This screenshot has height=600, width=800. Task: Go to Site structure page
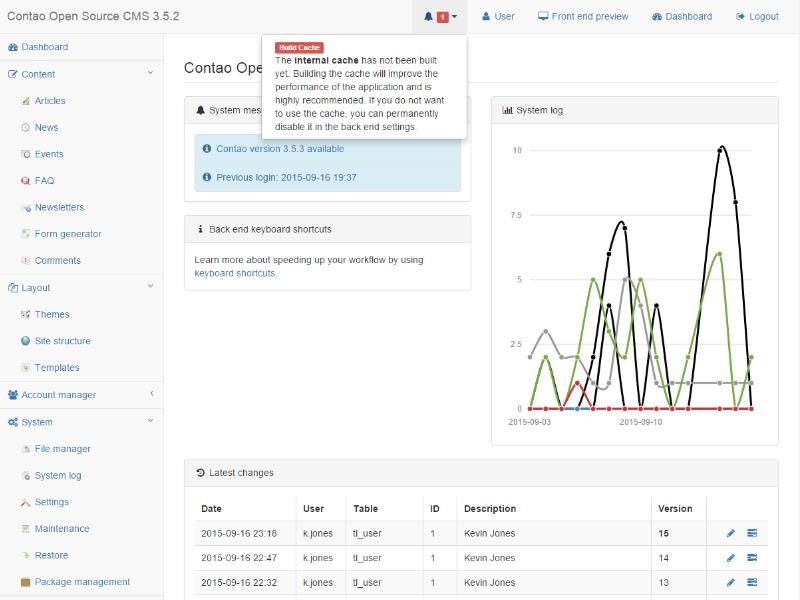coord(63,341)
